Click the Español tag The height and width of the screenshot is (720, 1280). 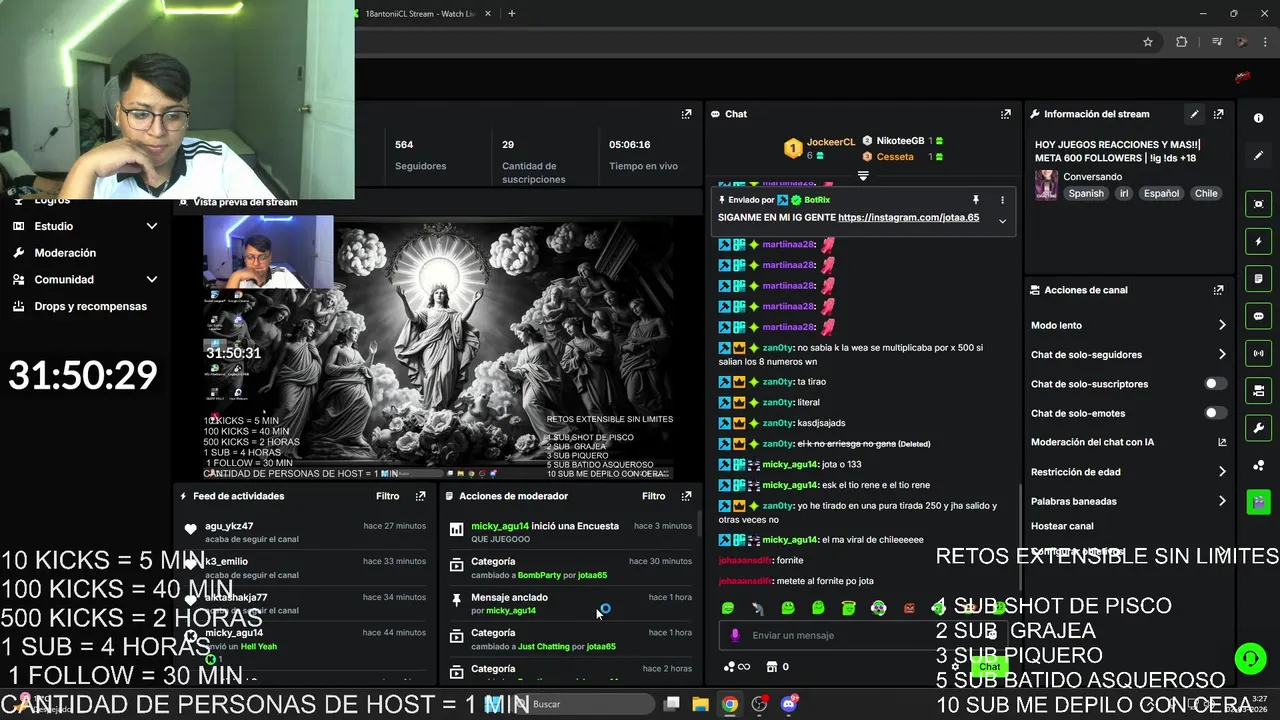click(1161, 194)
